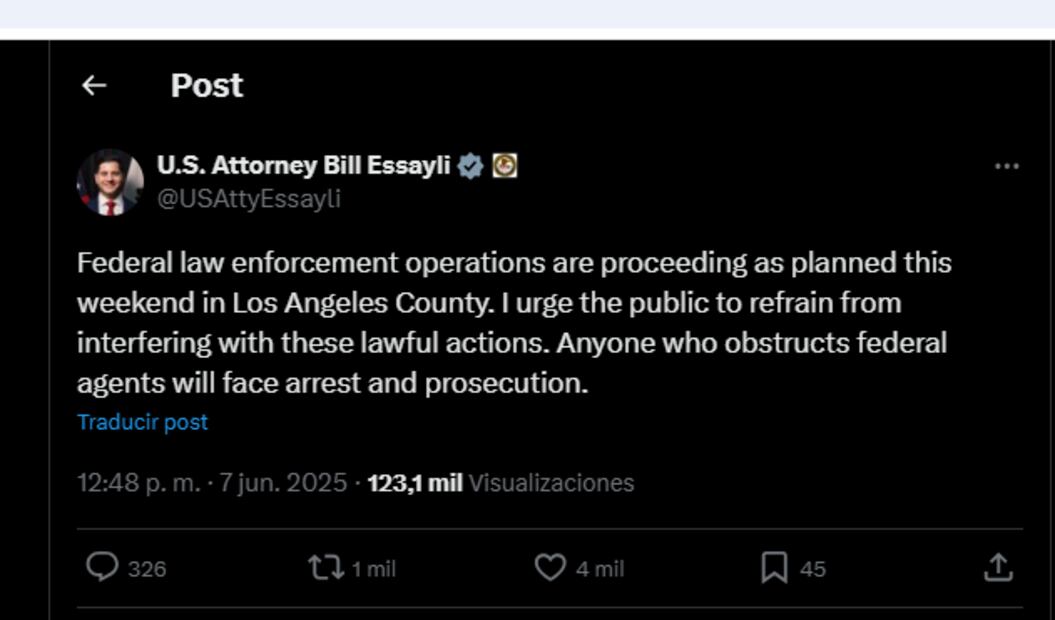
Task: View the 123,1 mil Visualizaciones count
Action: click(500, 484)
